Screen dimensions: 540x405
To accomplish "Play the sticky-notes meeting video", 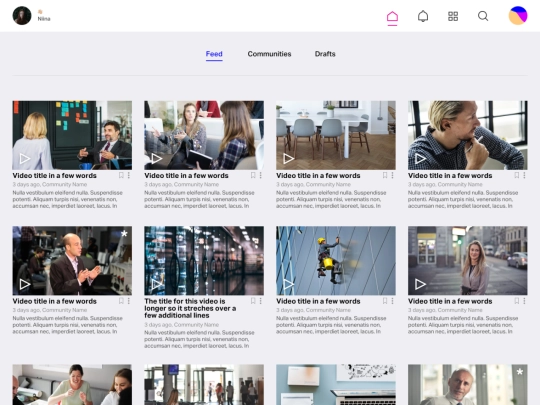I will pos(24,158).
